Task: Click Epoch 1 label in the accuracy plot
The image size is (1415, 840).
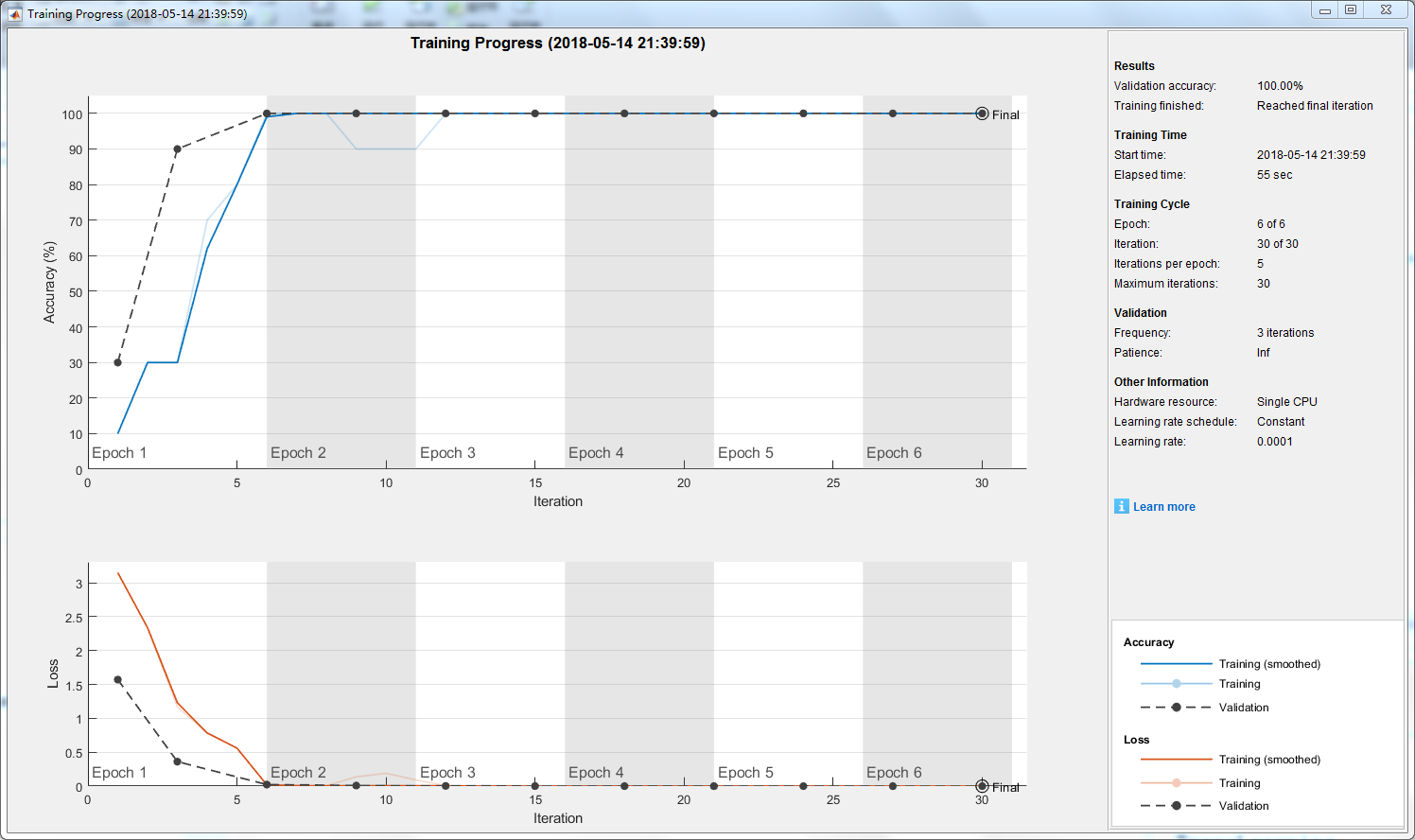Action: tap(119, 453)
